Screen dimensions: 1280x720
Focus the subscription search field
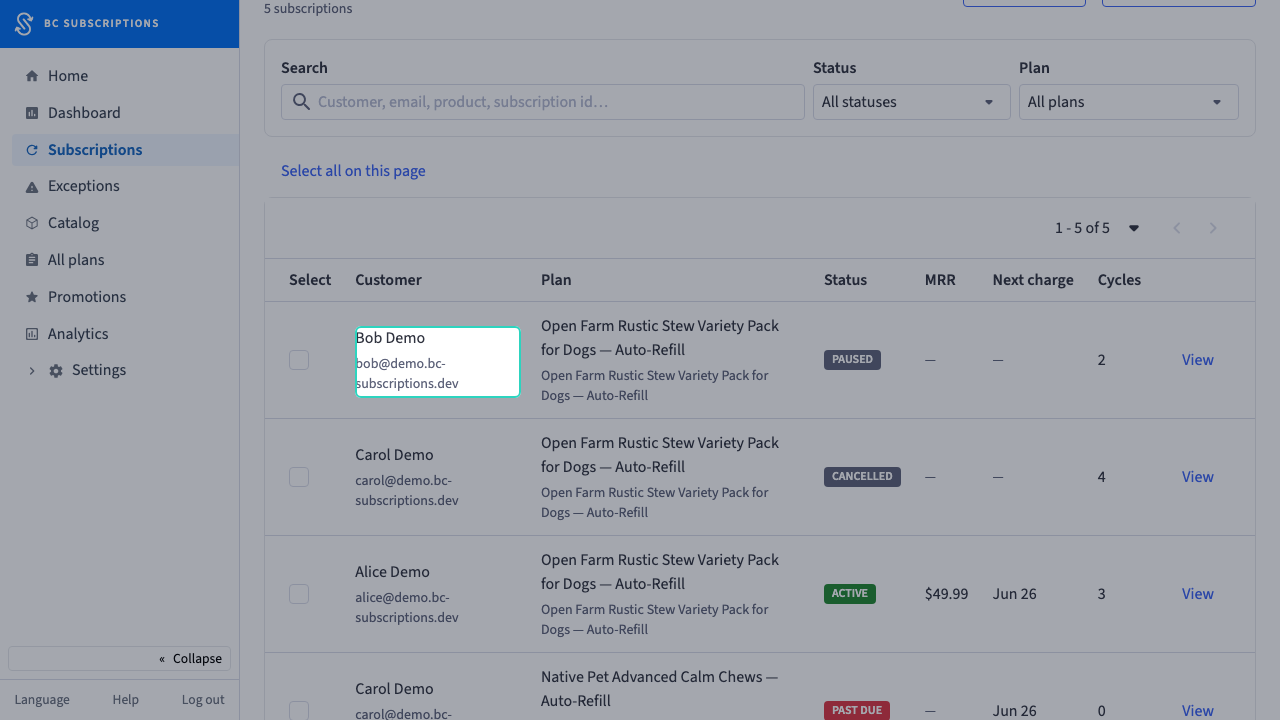click(543, 102)
